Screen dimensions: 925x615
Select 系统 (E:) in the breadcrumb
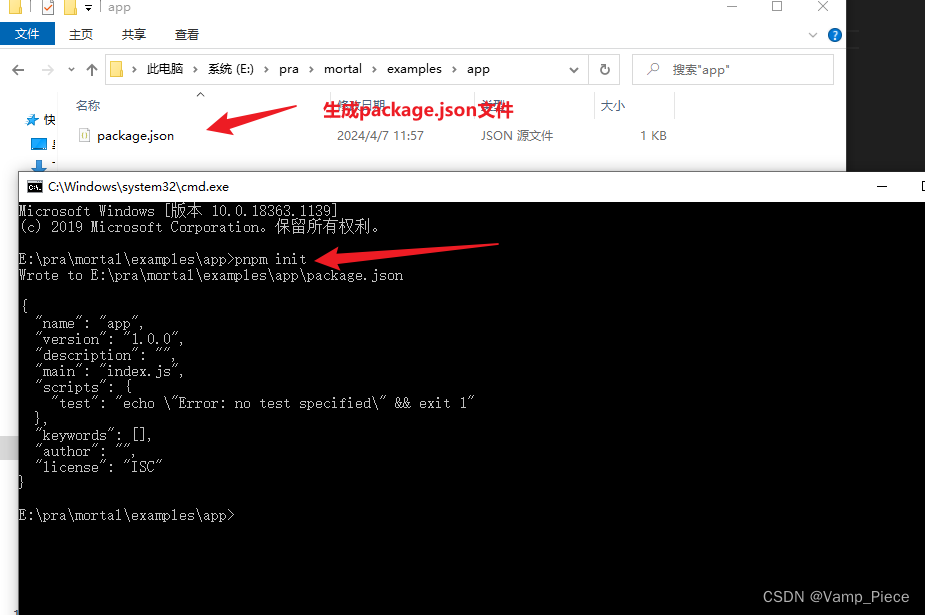231,69
